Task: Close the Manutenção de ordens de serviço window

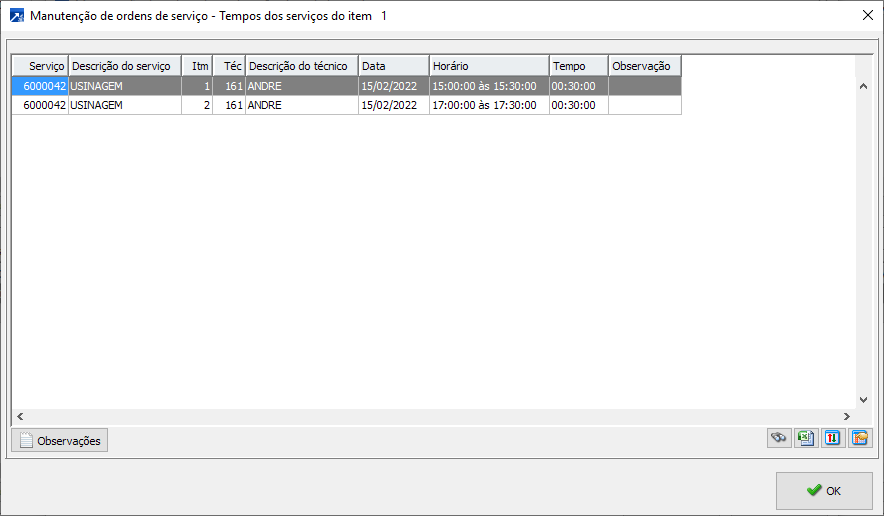Action: click(x=868, y=15)
